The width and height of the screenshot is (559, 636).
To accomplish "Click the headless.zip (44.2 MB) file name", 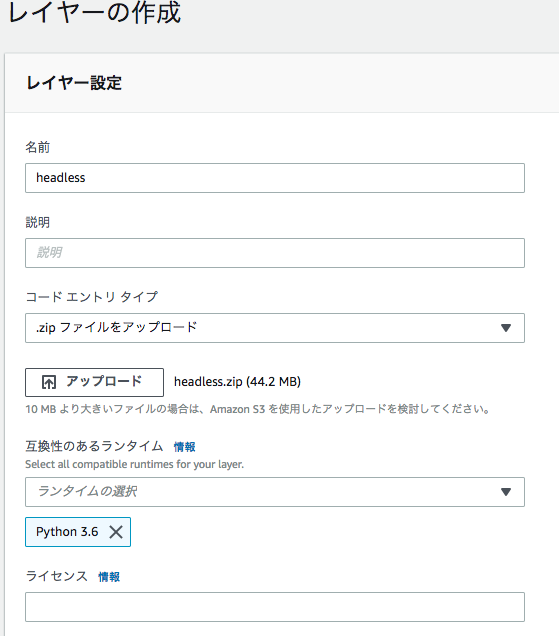I will (x=237, y=382).
